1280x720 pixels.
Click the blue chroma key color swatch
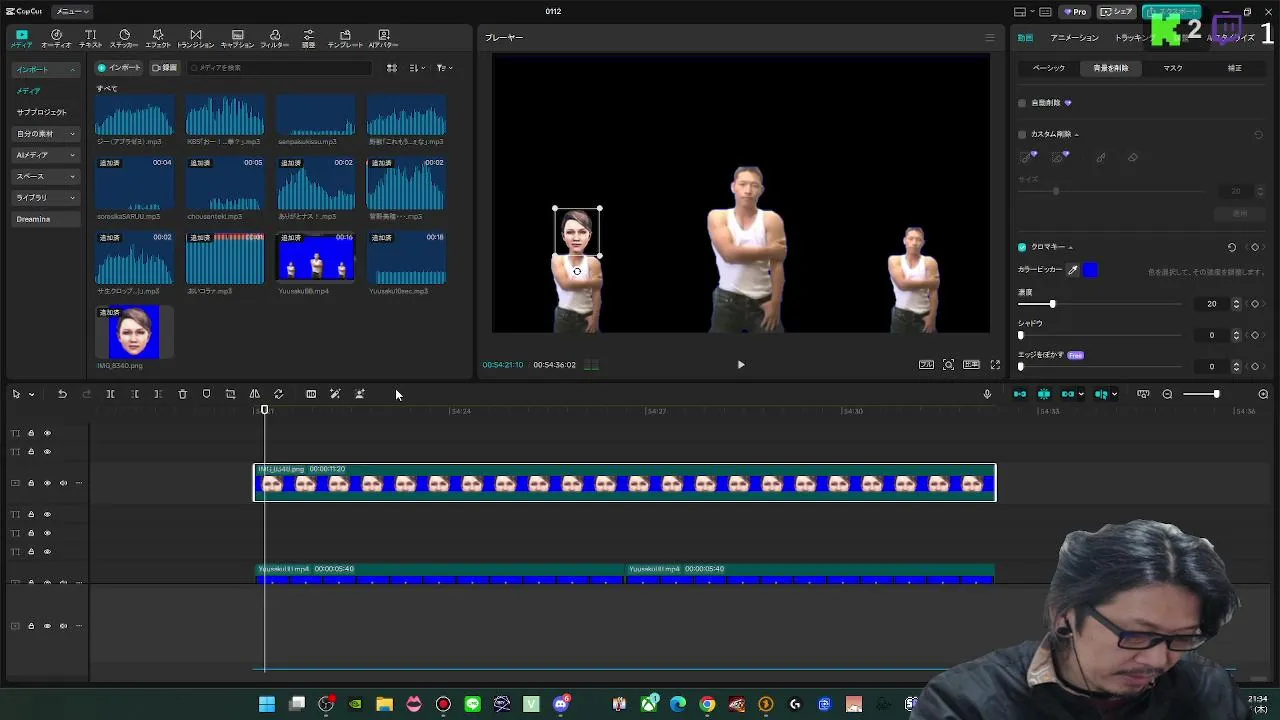(1090, 270)
